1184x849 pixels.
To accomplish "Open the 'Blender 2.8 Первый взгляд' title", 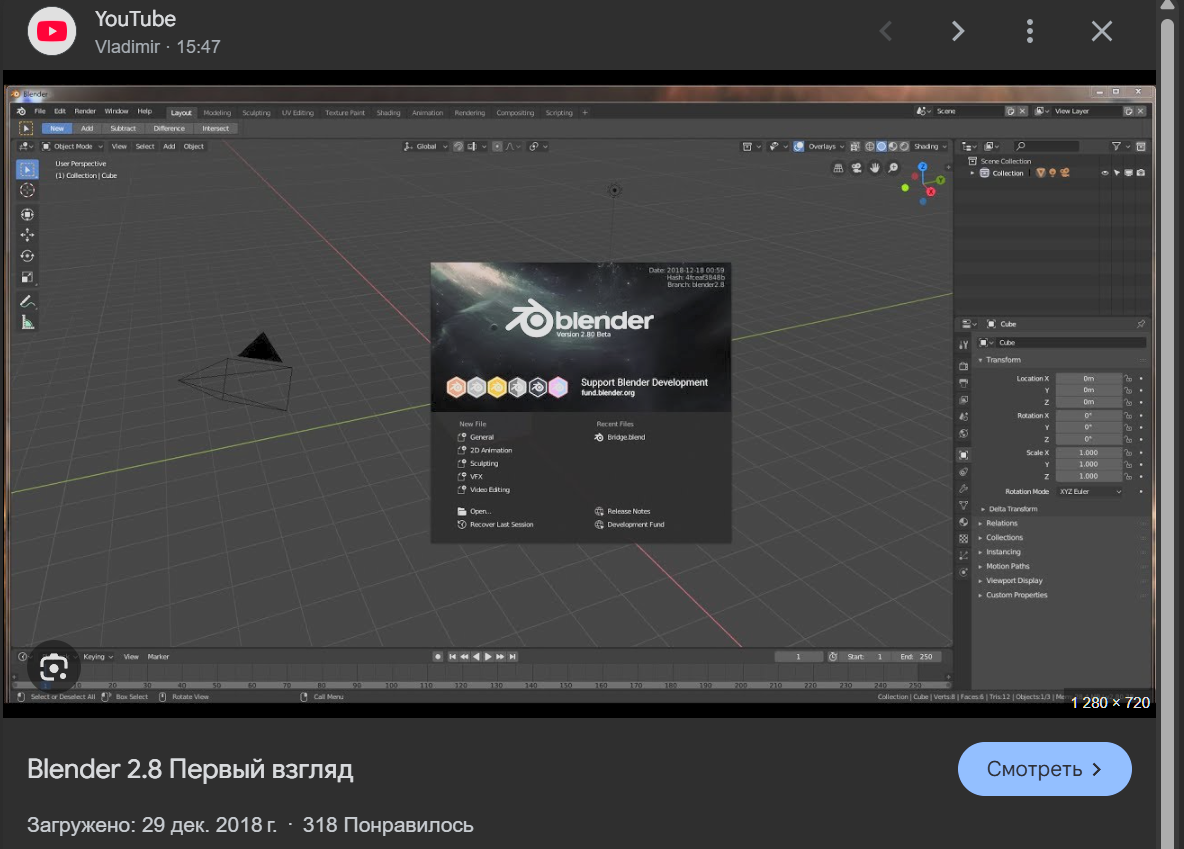I will pos(190,769).
